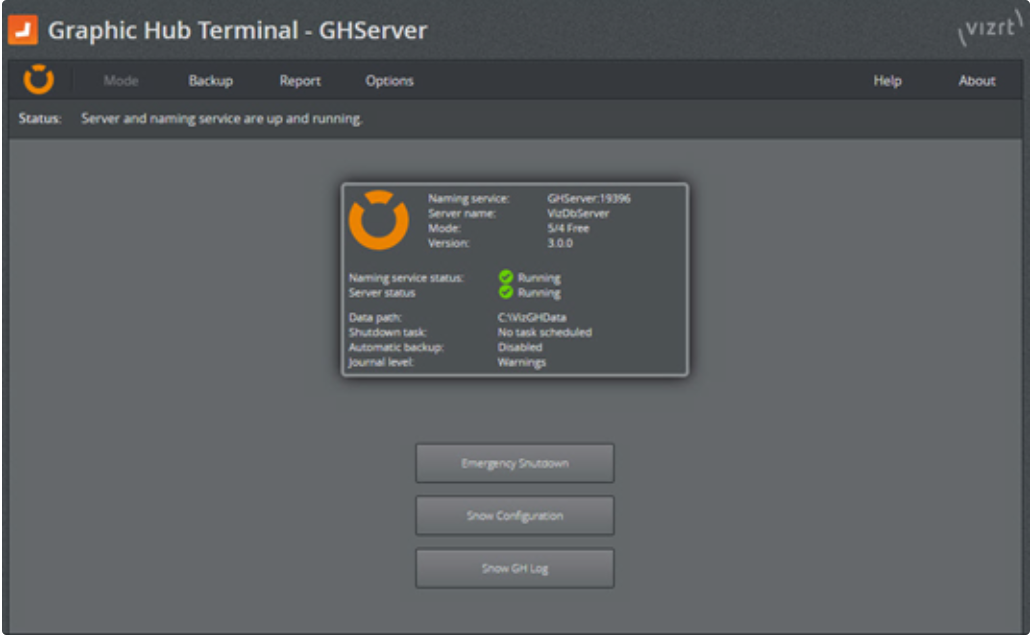This screenshot has width=1031, height=635.
Task: Click the 'Server name:' label
Action: pyautogui.click(x=462, y=213)
